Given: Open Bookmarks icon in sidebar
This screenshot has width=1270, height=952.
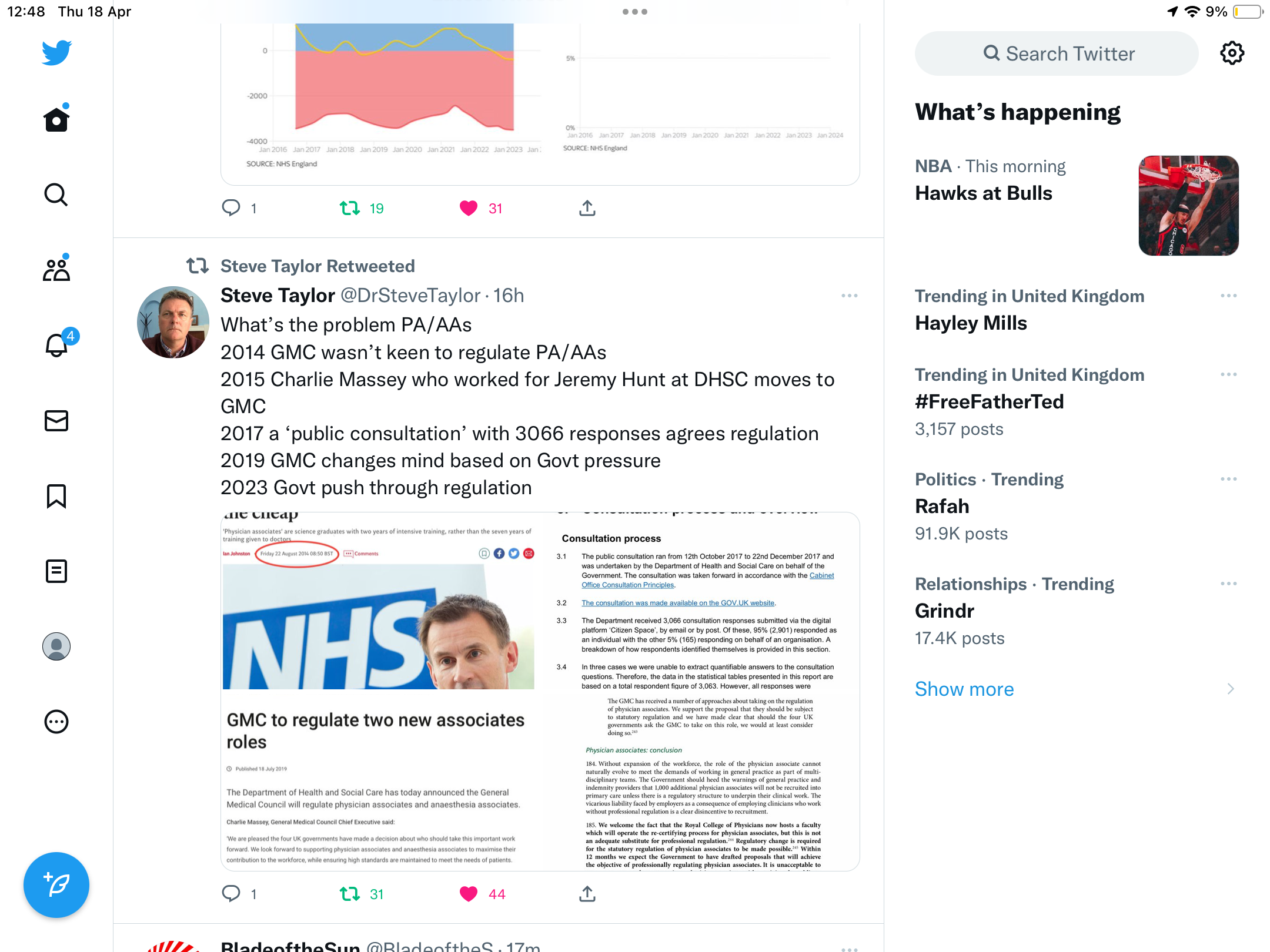Looking at the screenshot, I should 56,496.
